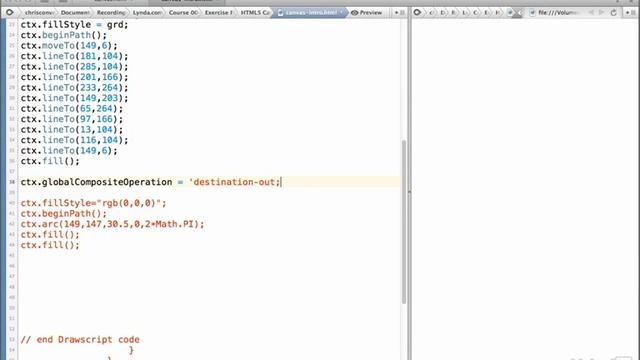Open the 'HTML5 Ca' breadcrumb segment
This screenshot has height=360, width=640.
(255, 13)
